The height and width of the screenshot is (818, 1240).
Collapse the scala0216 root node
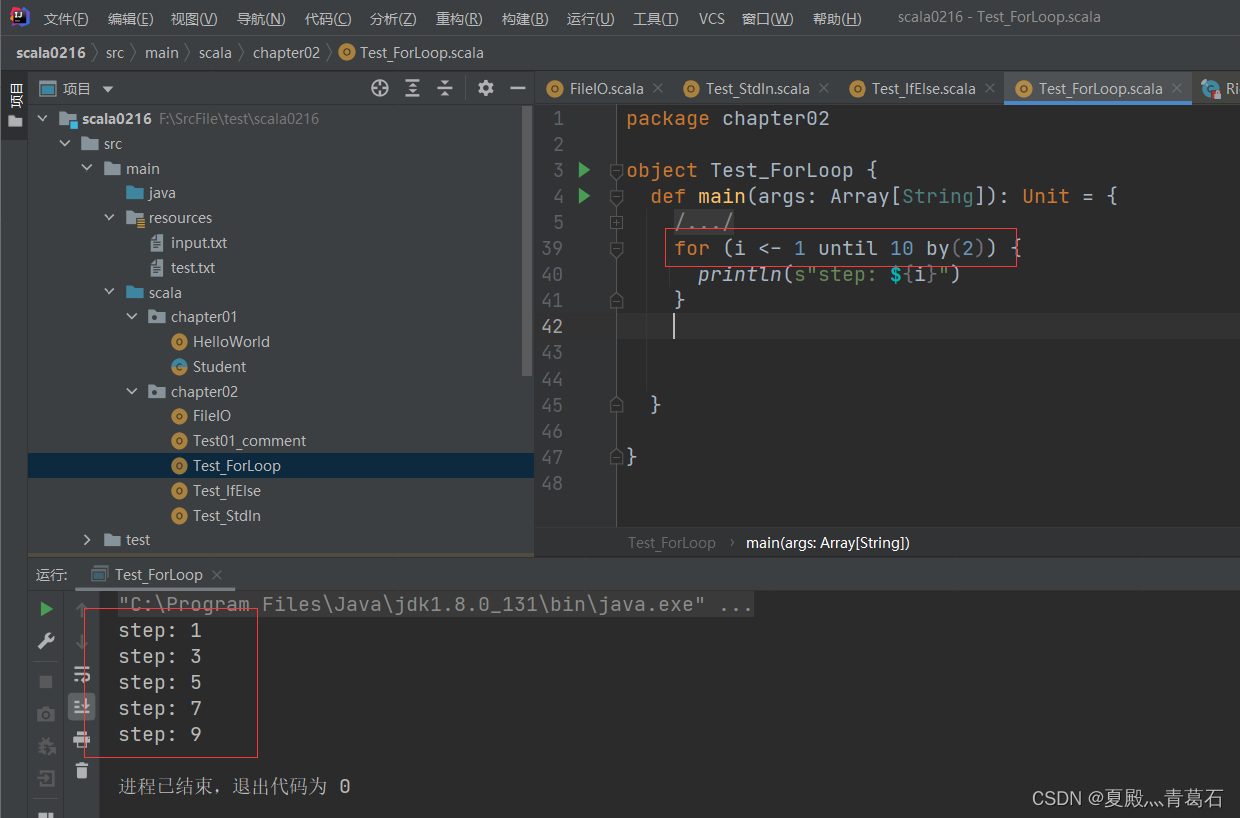coord(43,119)
